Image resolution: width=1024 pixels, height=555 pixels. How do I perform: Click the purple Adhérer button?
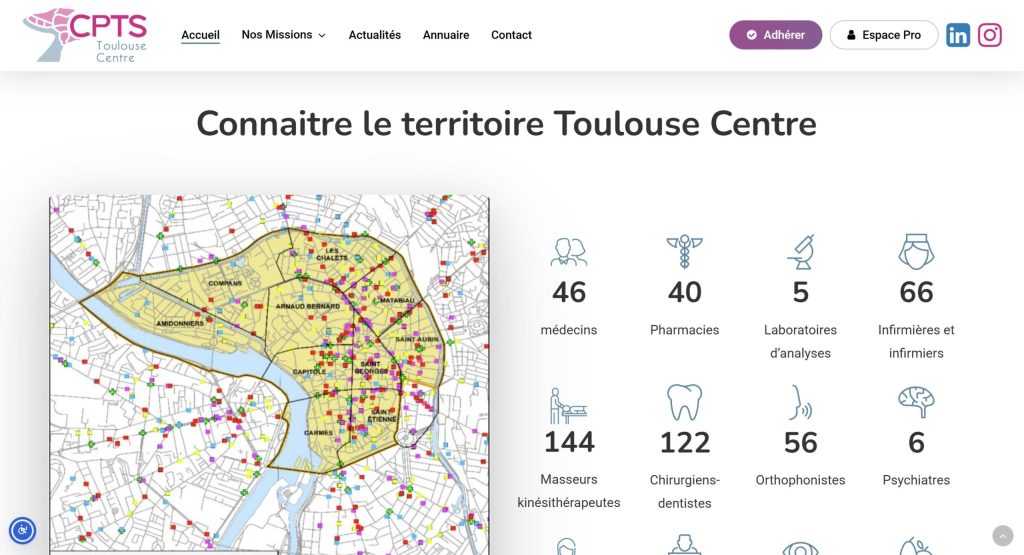[x=776, y=35]
